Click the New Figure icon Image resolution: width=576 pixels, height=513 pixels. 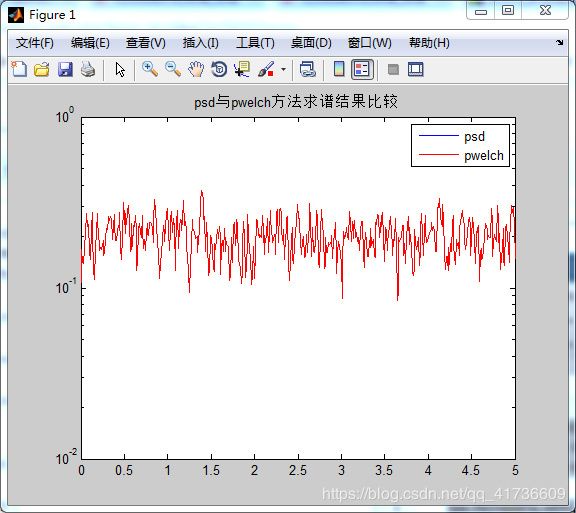19,69
